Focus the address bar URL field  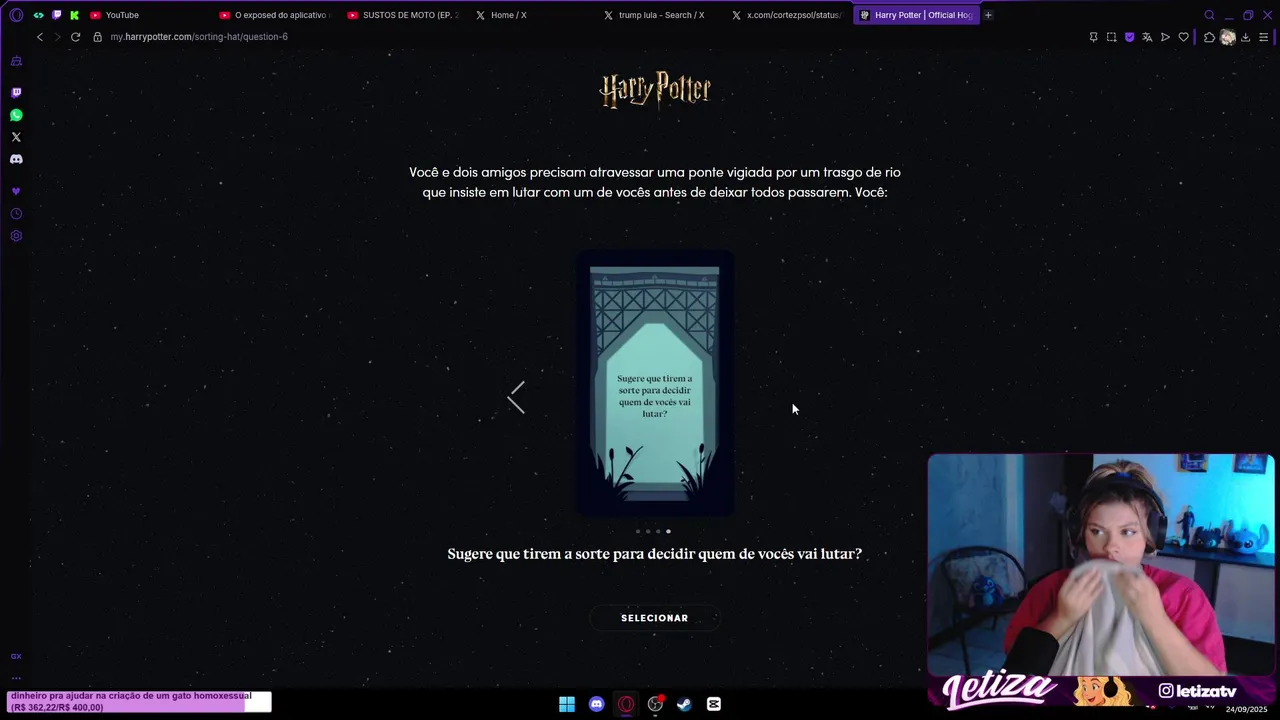pyautogui.click(x=590, y=37)
